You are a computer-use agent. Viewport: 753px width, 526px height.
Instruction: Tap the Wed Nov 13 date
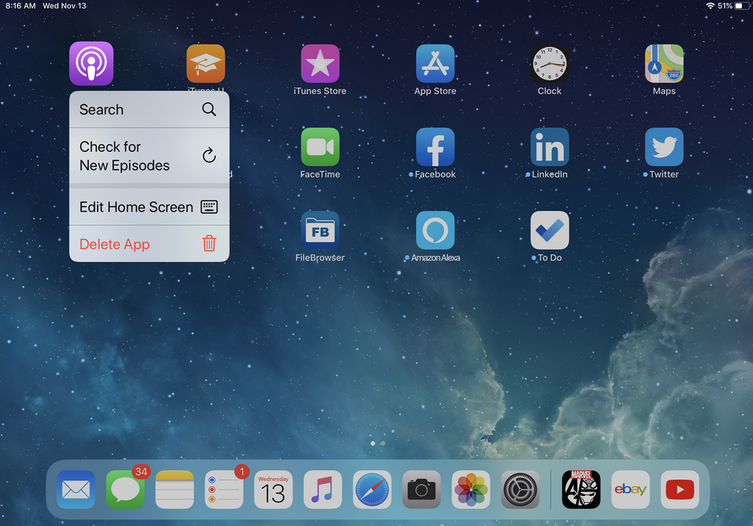click(x=64, y=6)
